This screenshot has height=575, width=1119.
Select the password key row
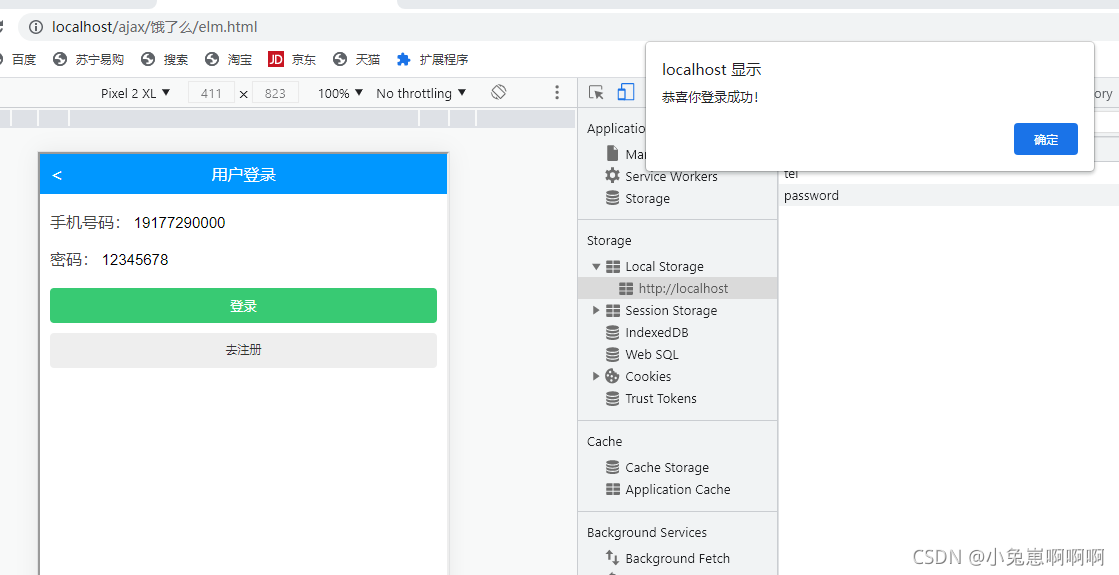[948, 195]
